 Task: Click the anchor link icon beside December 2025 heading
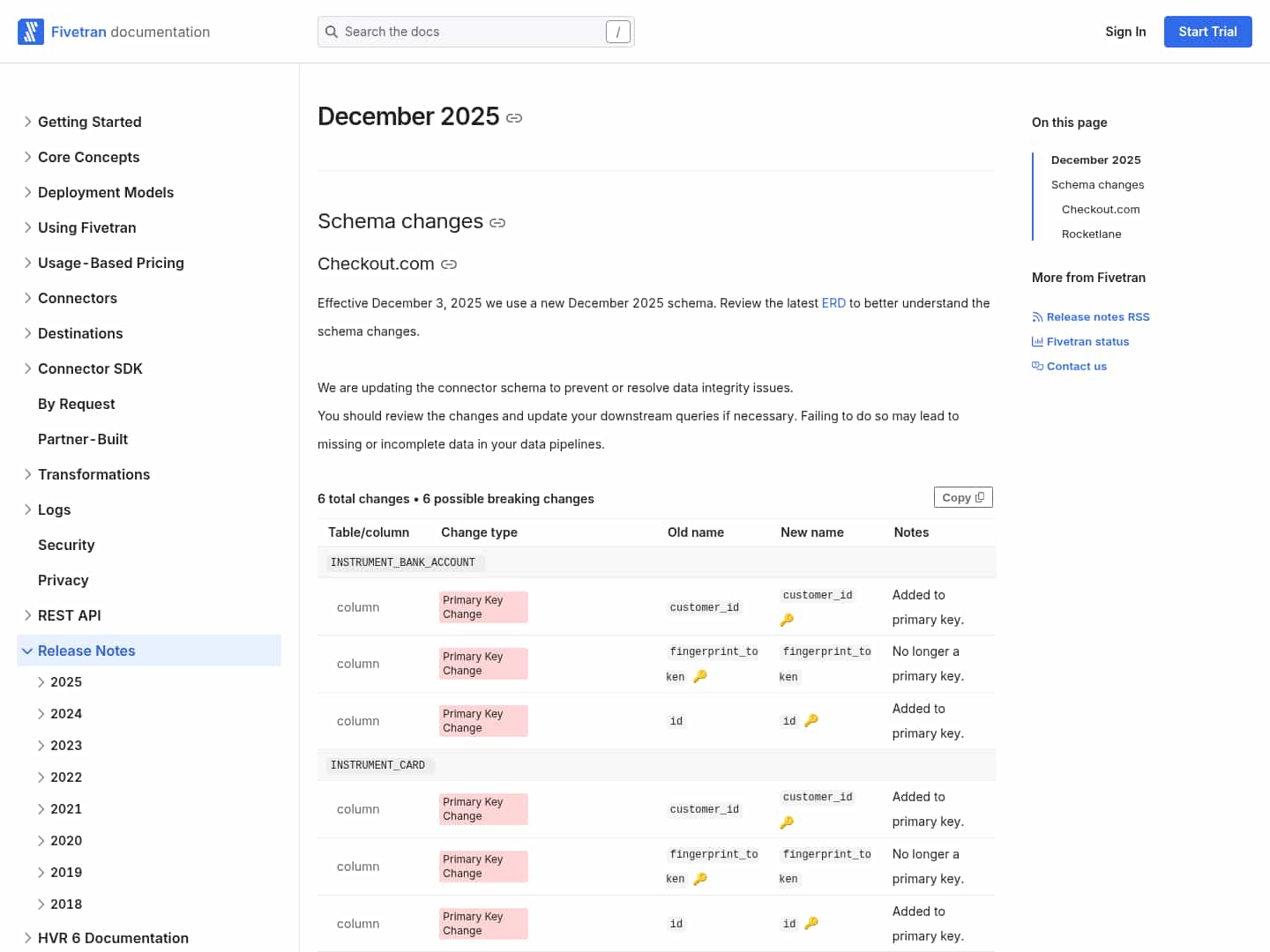point(514,118)
